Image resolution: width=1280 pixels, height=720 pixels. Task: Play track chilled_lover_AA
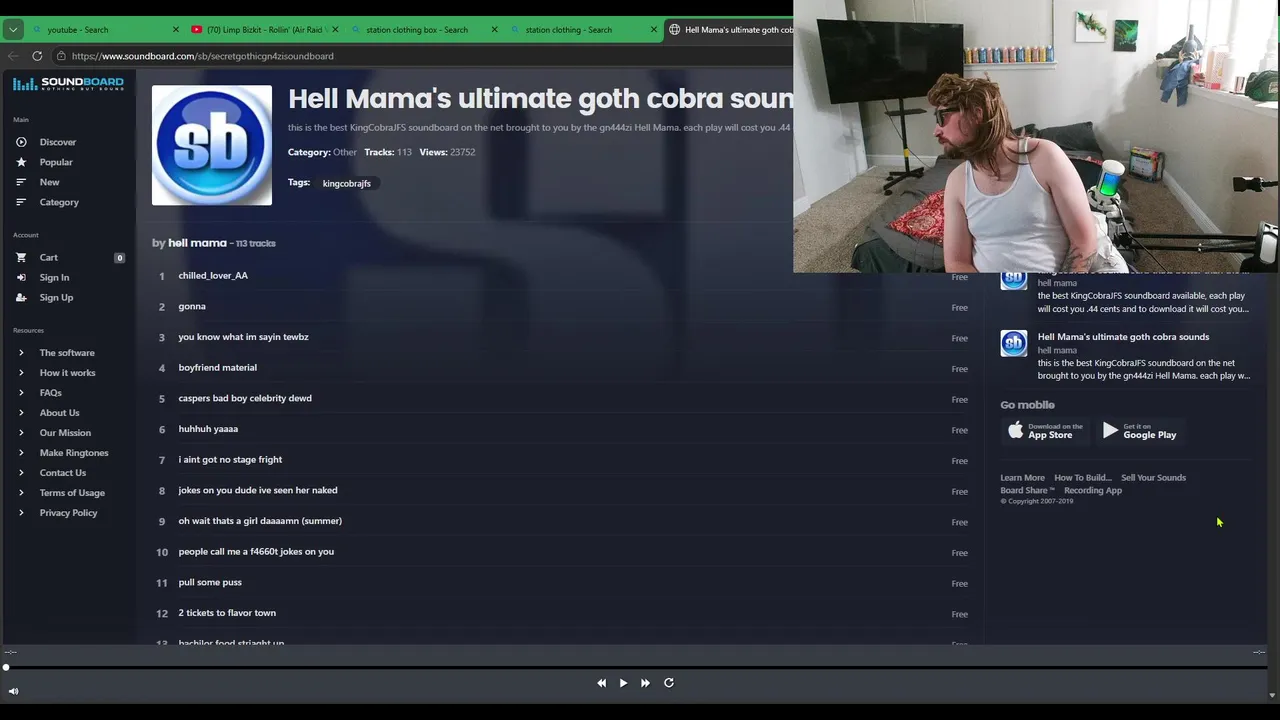coord(213,276)
